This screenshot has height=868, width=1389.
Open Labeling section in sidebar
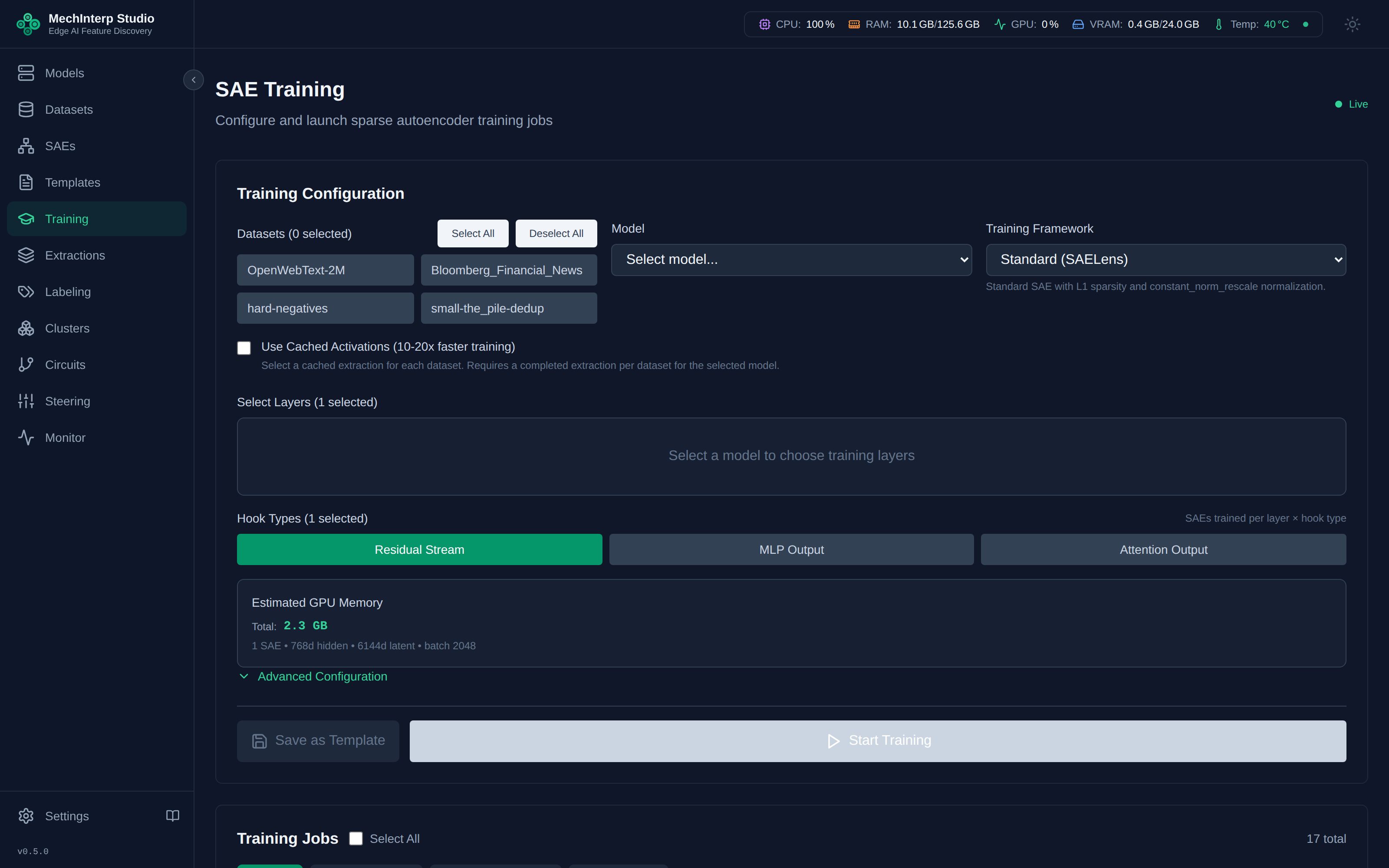[x=96, y=292]
